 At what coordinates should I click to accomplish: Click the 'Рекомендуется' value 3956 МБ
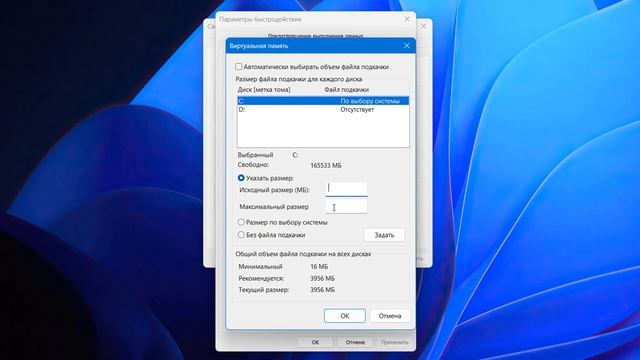click(x=322, y=278)
